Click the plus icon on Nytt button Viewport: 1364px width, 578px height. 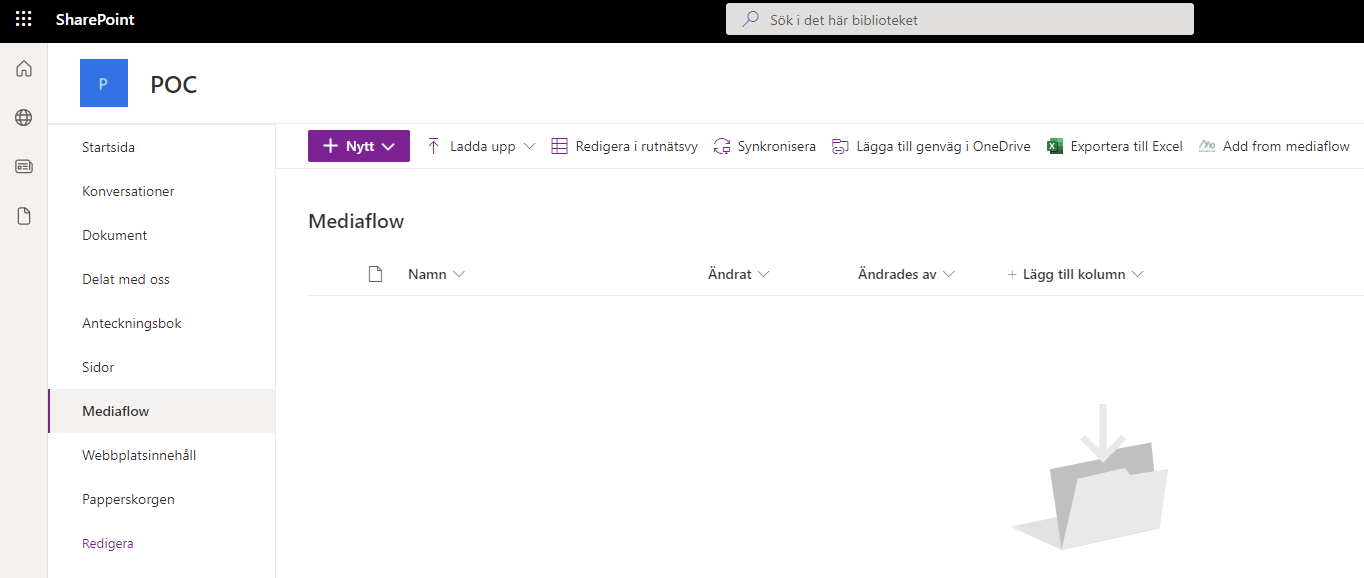[x=331, y=146]
